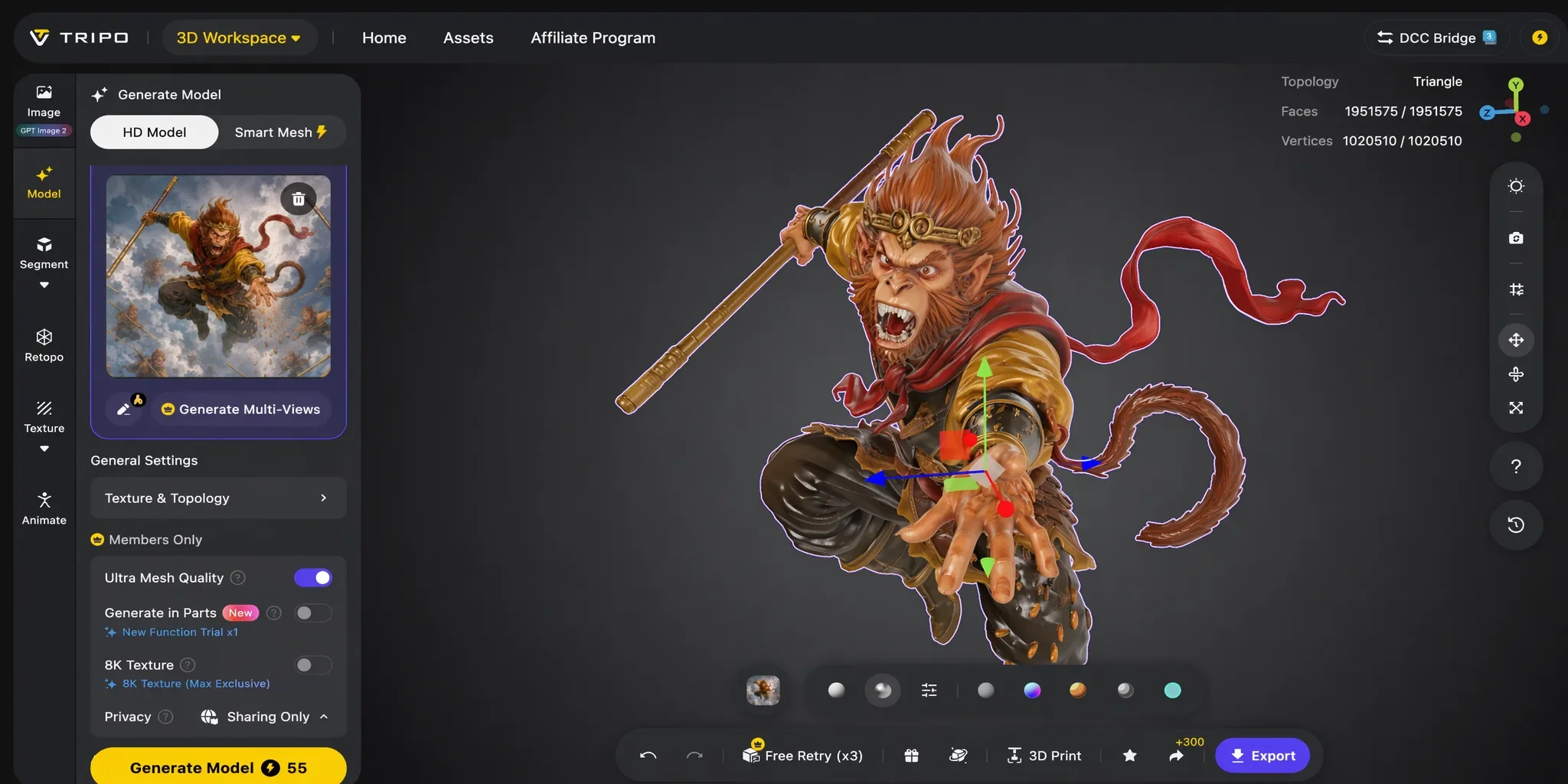Switch to HD Model mode

155,132
